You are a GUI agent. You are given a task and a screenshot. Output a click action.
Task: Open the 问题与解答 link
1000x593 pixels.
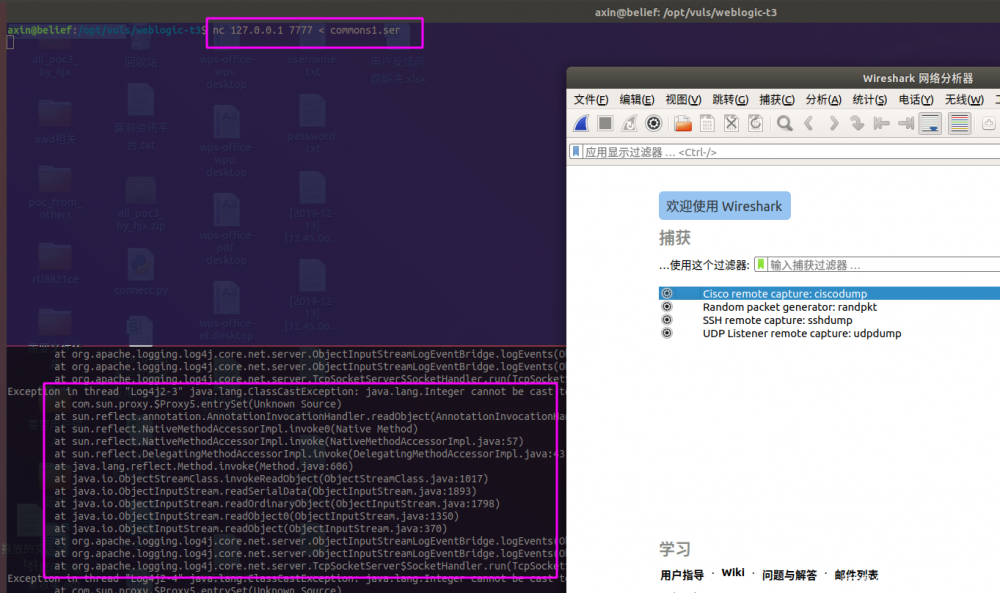(789, 575)
